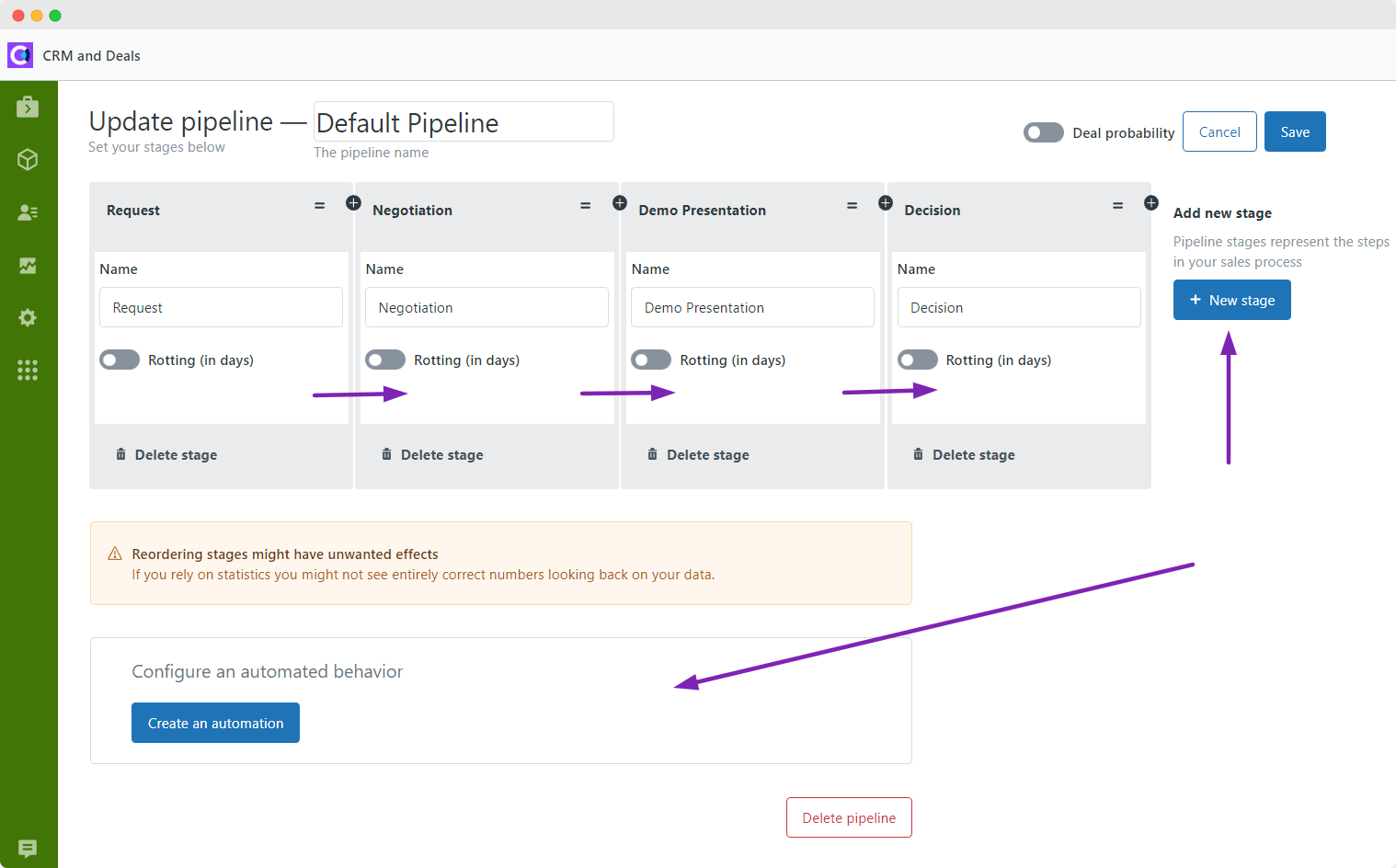1396x868 pixels.
Task: Click the CRM and Deals logo
Action: (x=19, y=55)
